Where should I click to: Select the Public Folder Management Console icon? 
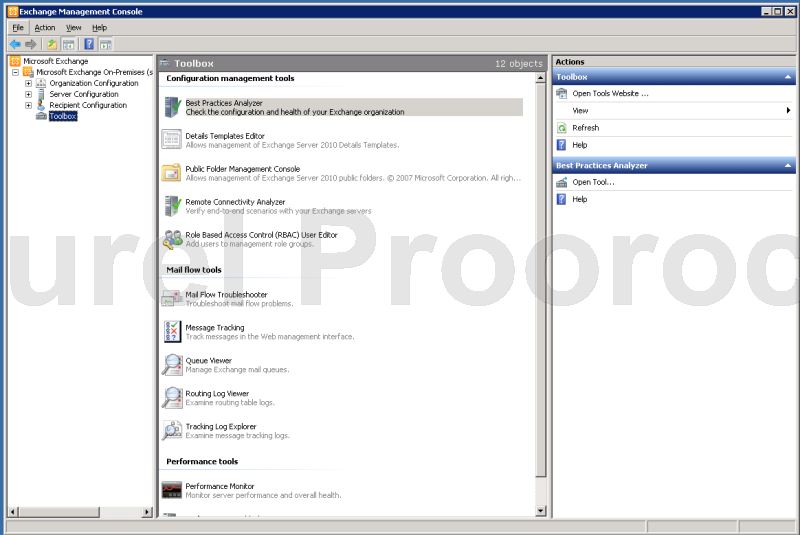[x=171, y=173]
